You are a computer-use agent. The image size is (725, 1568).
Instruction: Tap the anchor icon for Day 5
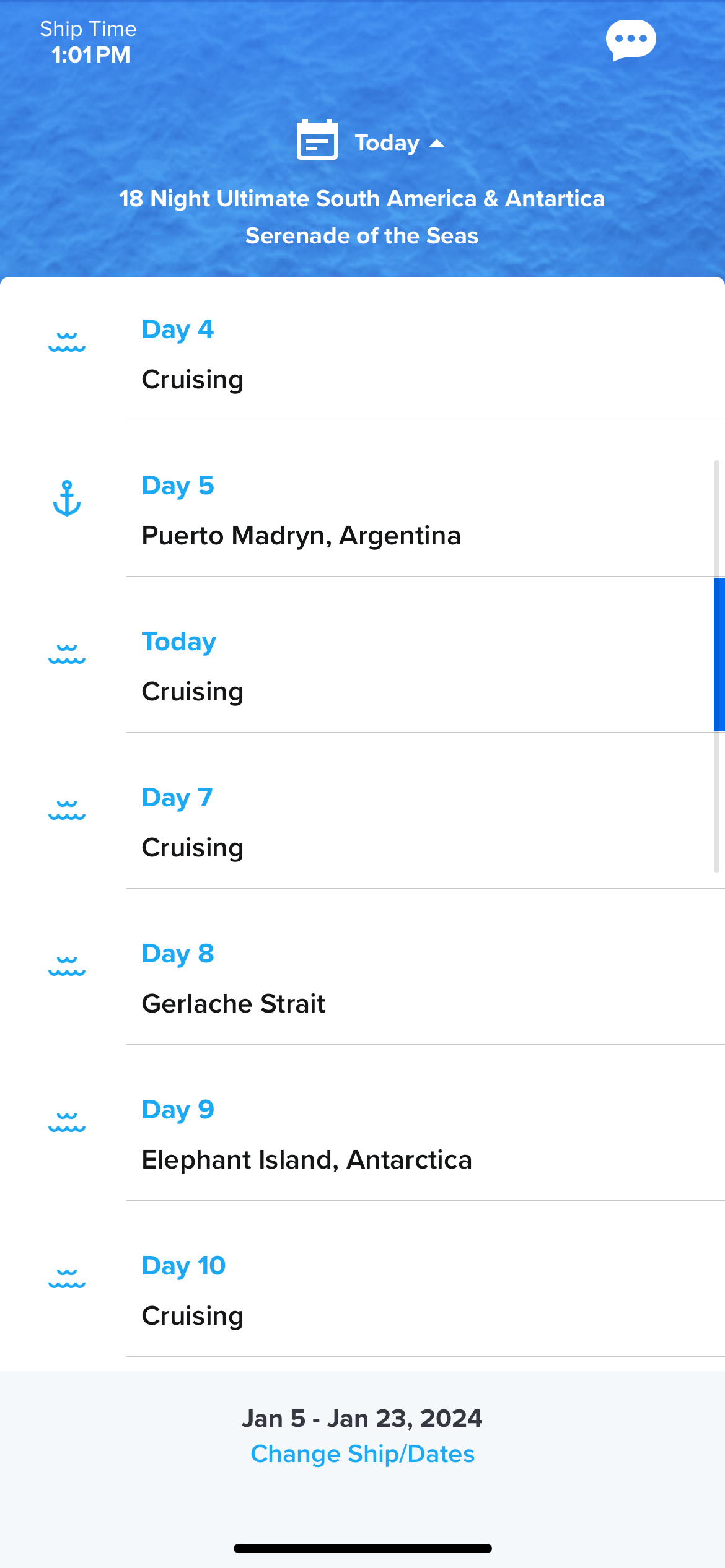pos(67,499)
